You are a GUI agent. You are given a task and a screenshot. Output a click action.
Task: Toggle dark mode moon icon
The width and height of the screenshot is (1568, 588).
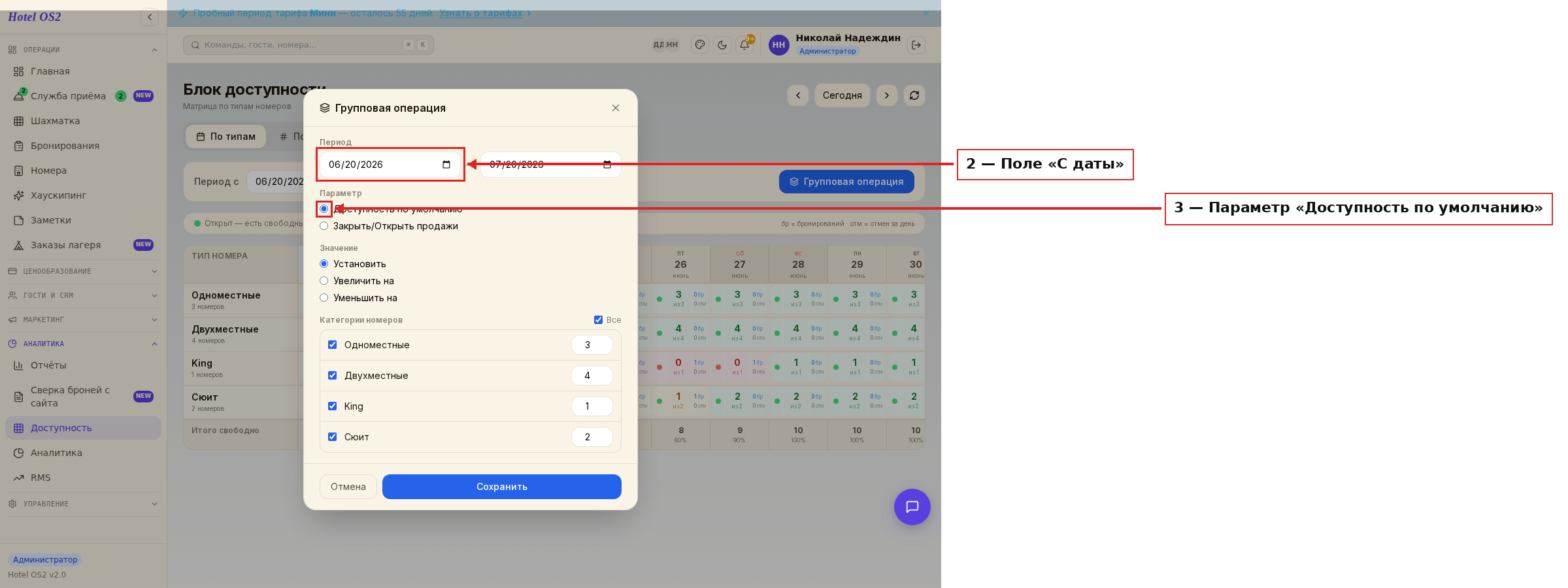coord(722,45)
